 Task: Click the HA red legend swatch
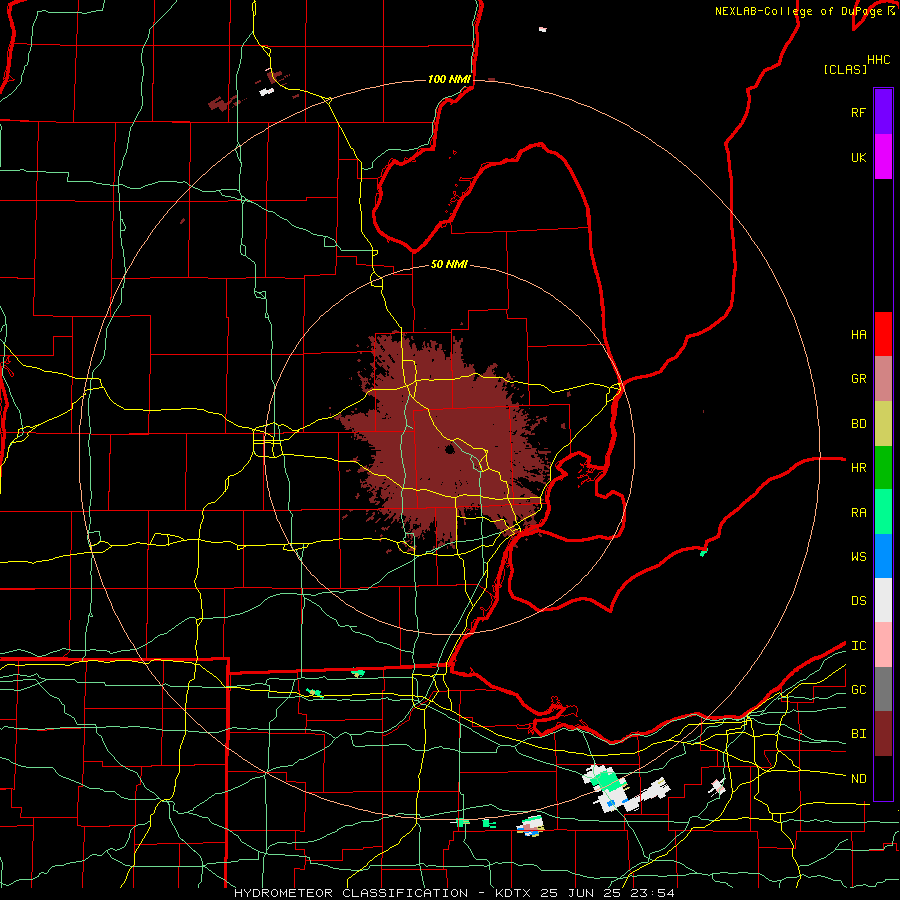(x=883, y=334)
